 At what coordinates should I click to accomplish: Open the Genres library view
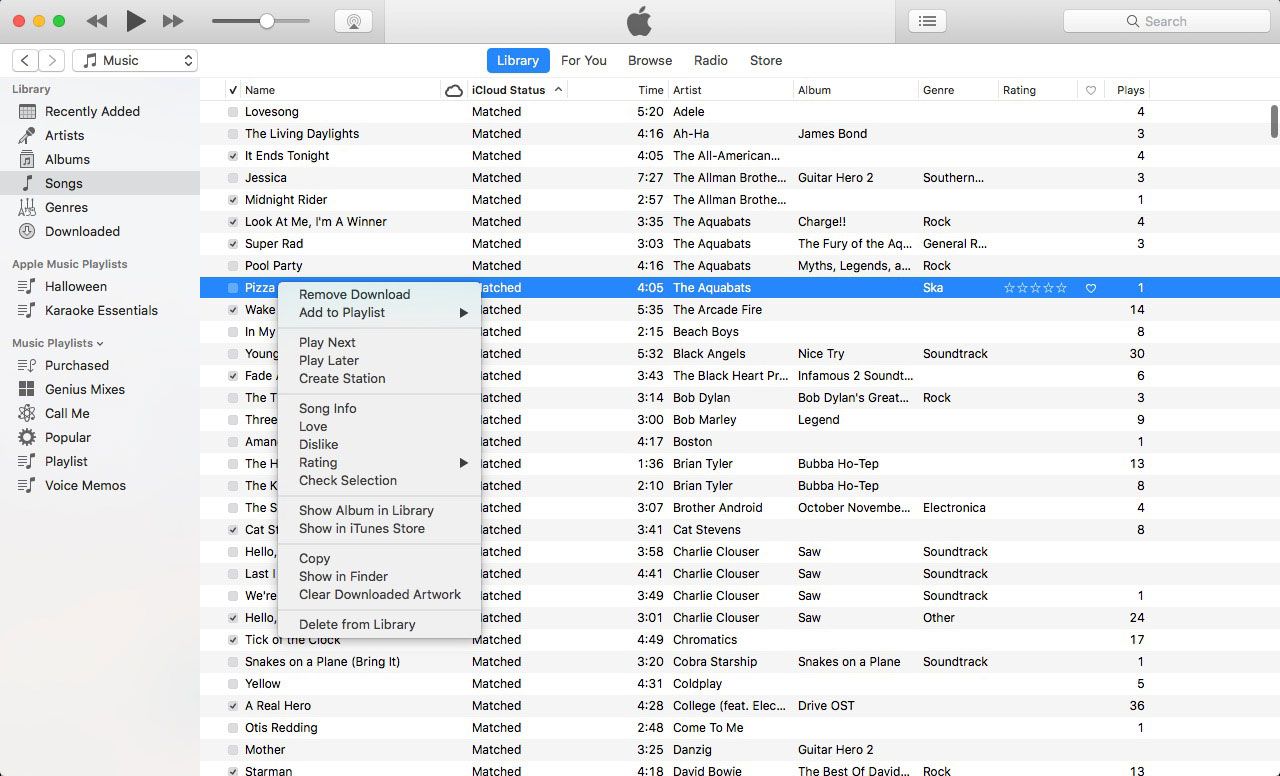(66, 208)
